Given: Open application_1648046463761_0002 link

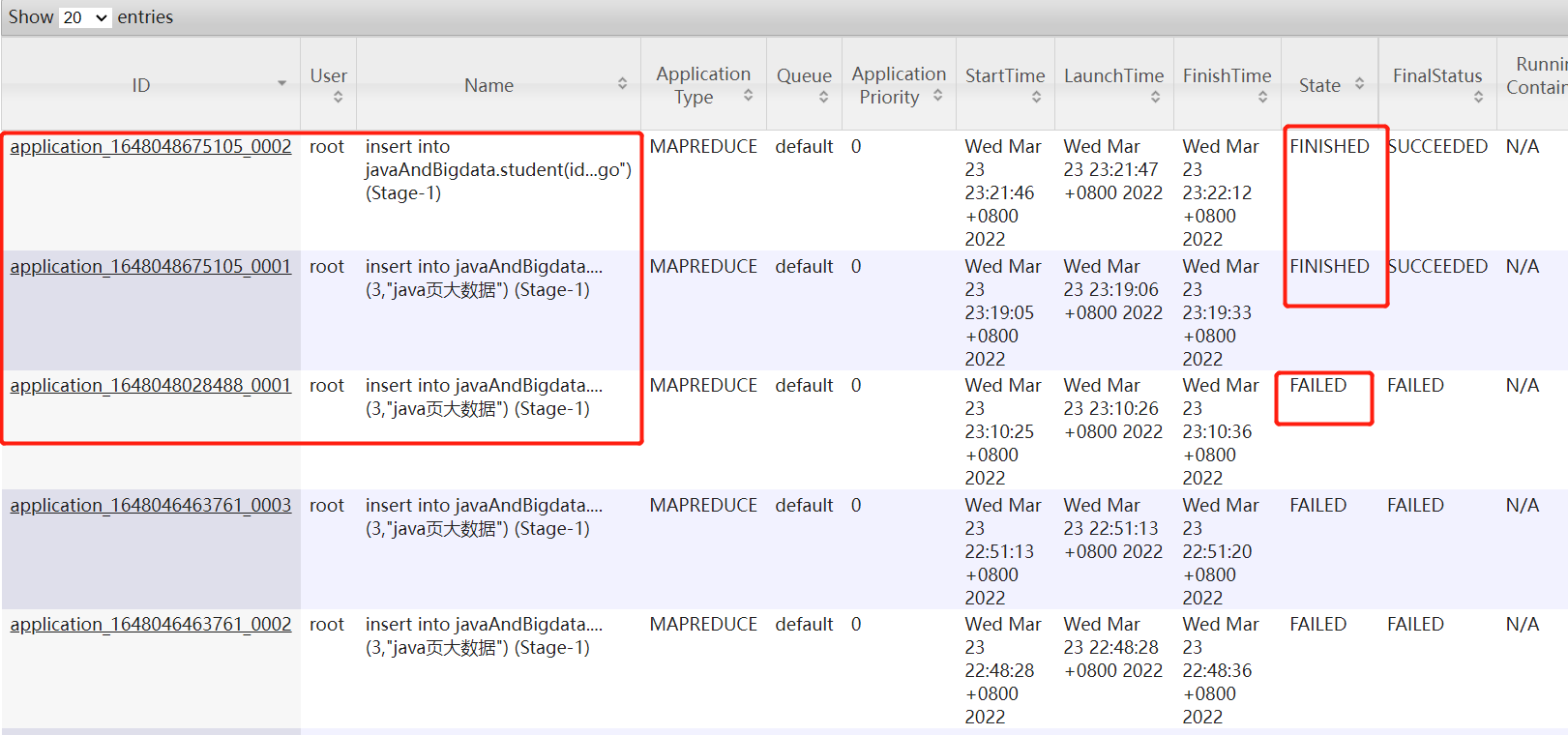Looking at the screenshot, I should [151, 624].
